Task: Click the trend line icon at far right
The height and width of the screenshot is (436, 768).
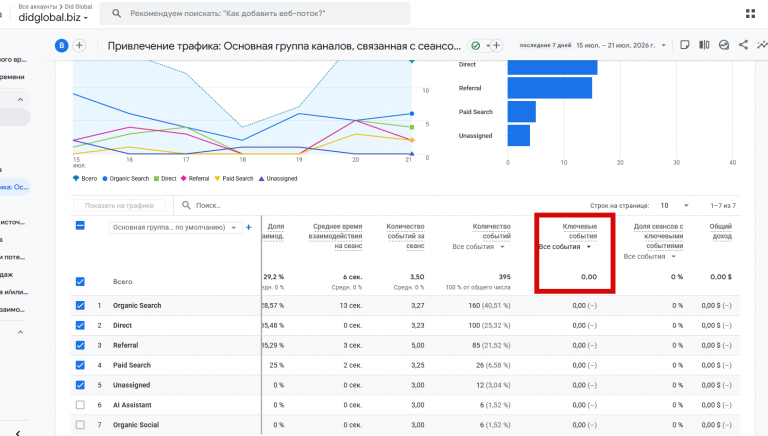Action: pos(762,45)
